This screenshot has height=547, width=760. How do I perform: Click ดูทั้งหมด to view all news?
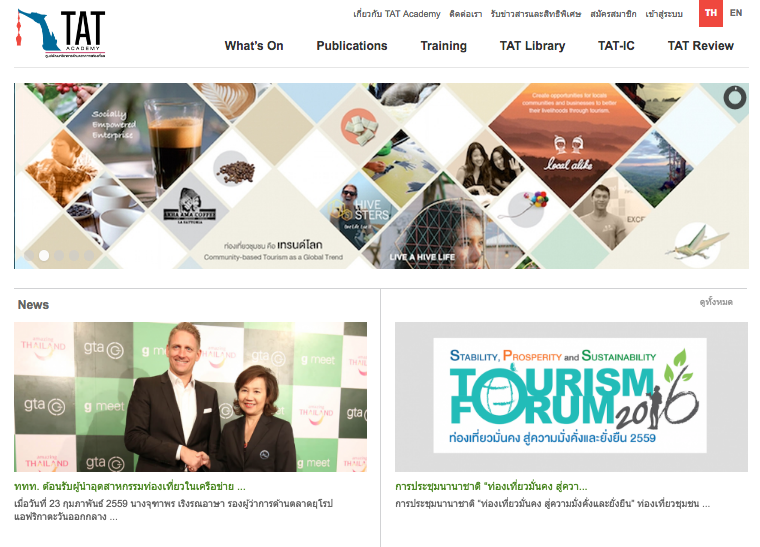pyautogui.click(x=716, y=302)
